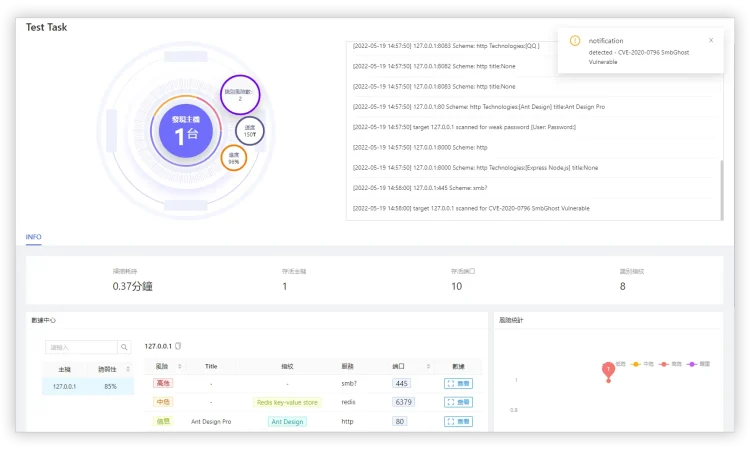
Task: Click the green info tag in the http row
Action: [163, 421]
